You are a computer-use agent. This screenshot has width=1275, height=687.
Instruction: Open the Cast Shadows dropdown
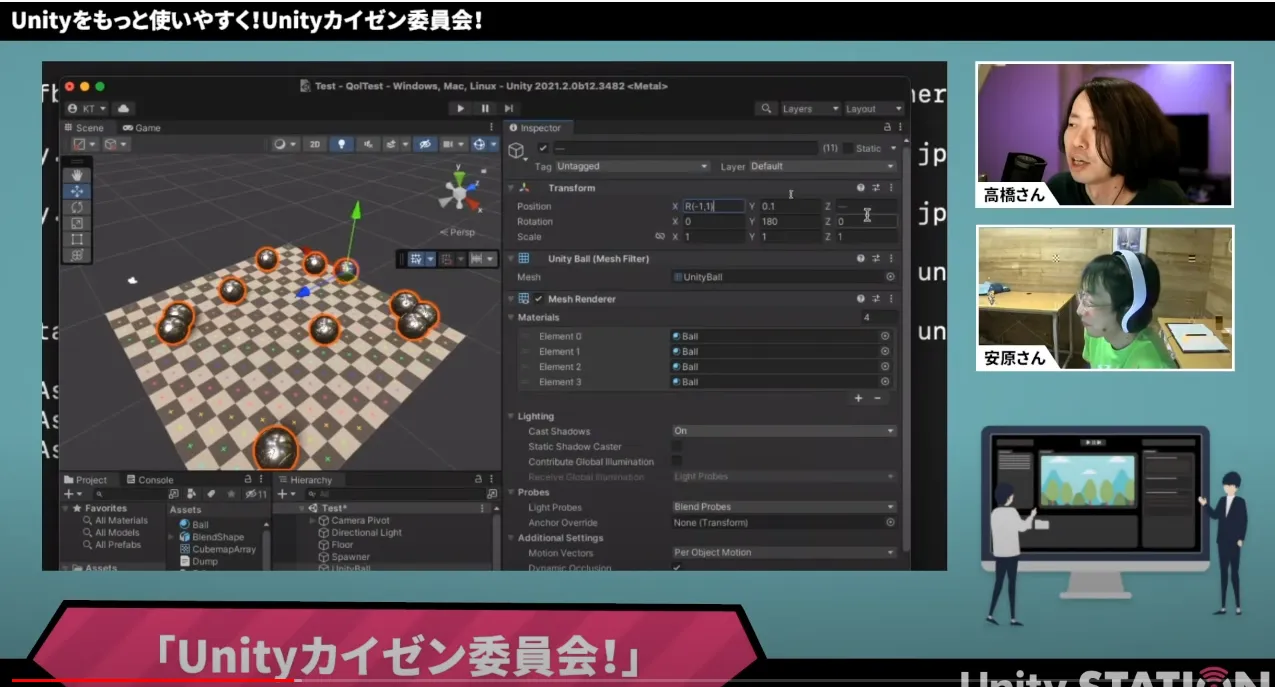tap(783, 431)
